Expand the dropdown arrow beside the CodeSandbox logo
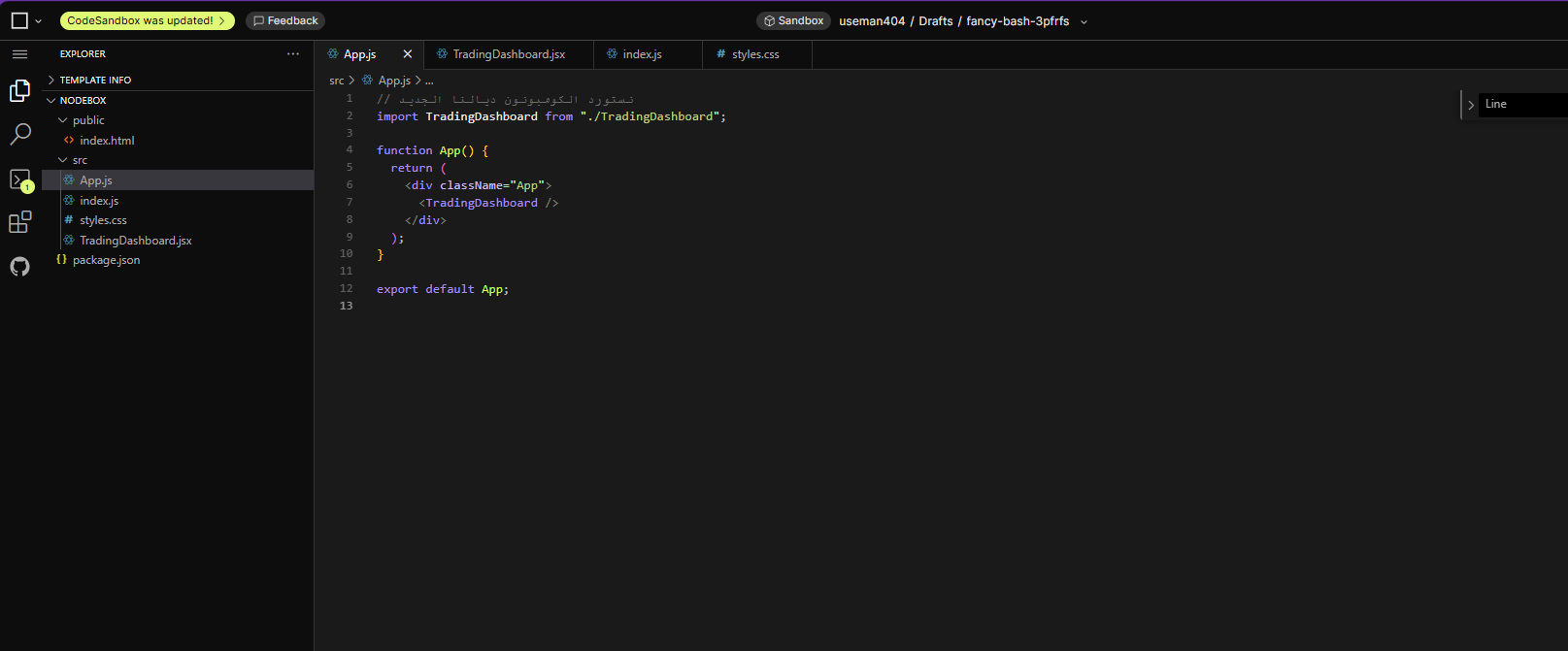This screenshot has height=651, width=1568. point(39,21)
